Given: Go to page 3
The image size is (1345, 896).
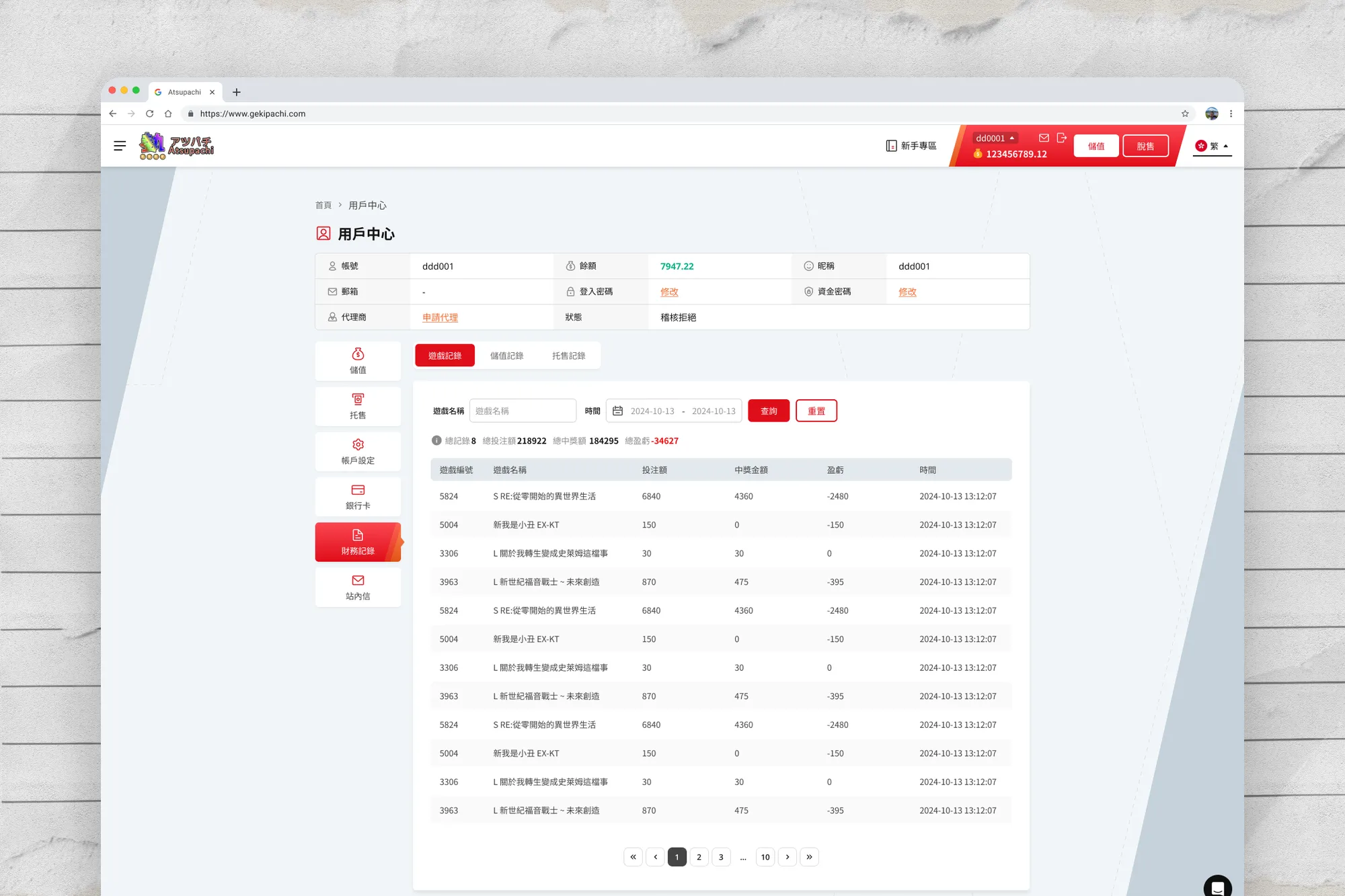Looking at the screenshot, I should point(721,857).
